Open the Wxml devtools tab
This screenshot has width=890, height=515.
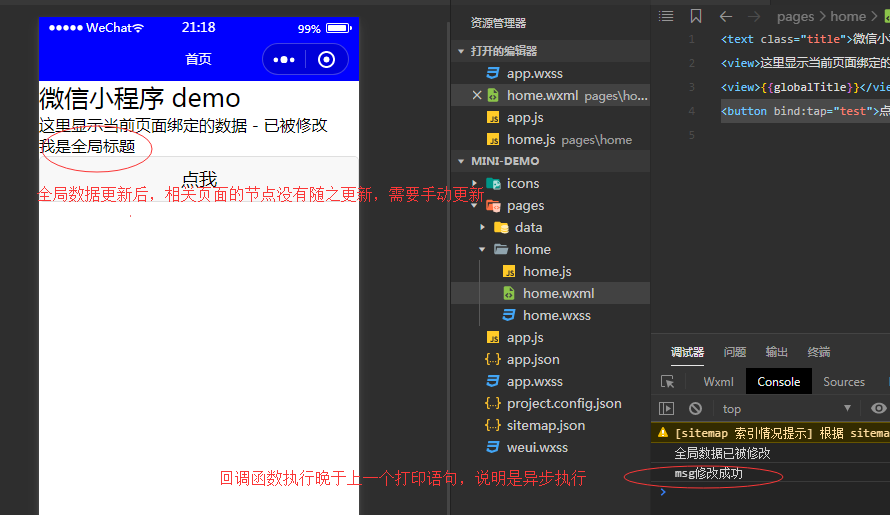click(718, 382)
